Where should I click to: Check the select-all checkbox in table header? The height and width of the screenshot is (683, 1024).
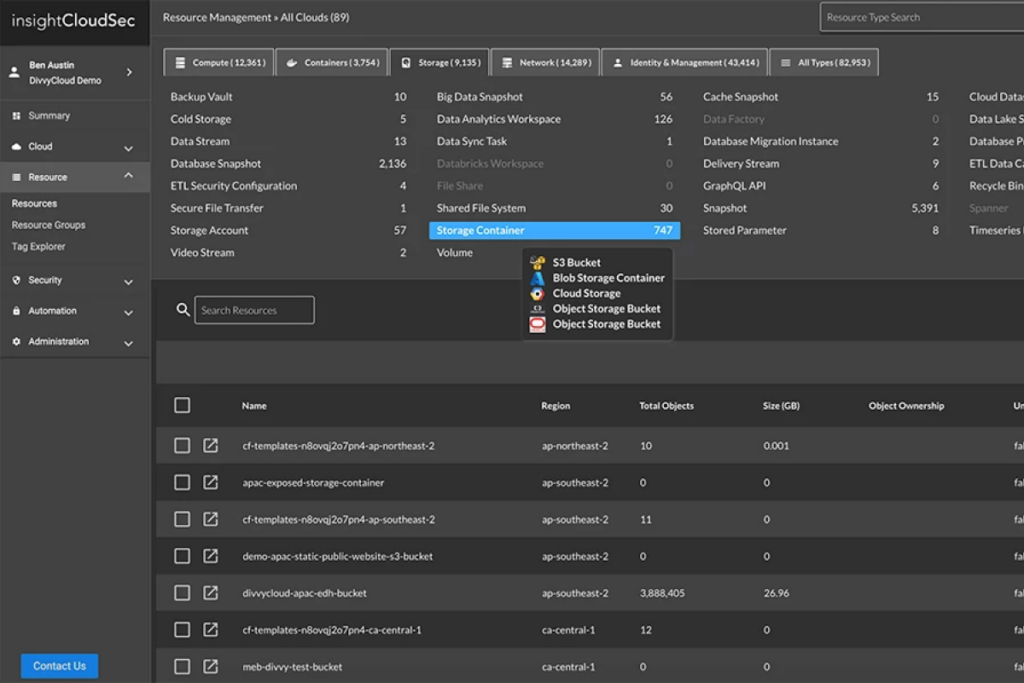[x=182, y=405]
